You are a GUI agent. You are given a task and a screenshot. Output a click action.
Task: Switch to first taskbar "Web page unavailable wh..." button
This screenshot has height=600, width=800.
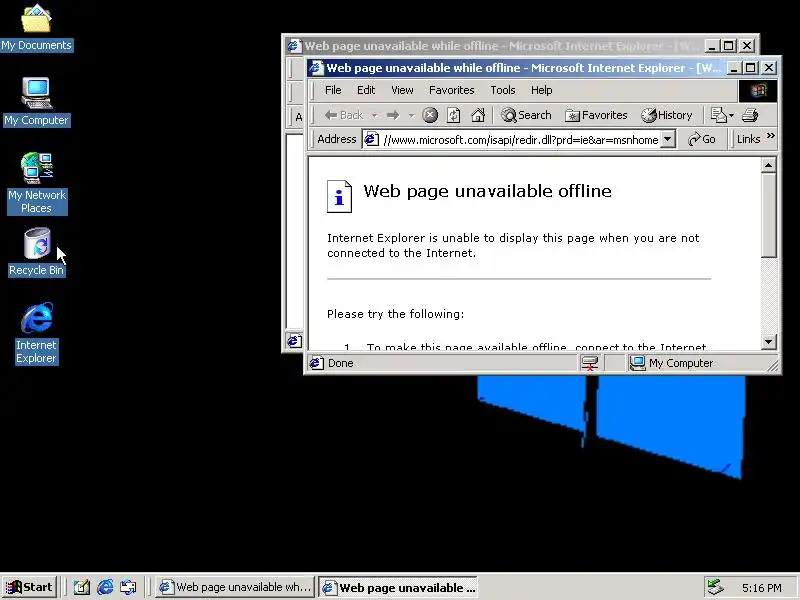pyautogui.click(x=234, y=587)
